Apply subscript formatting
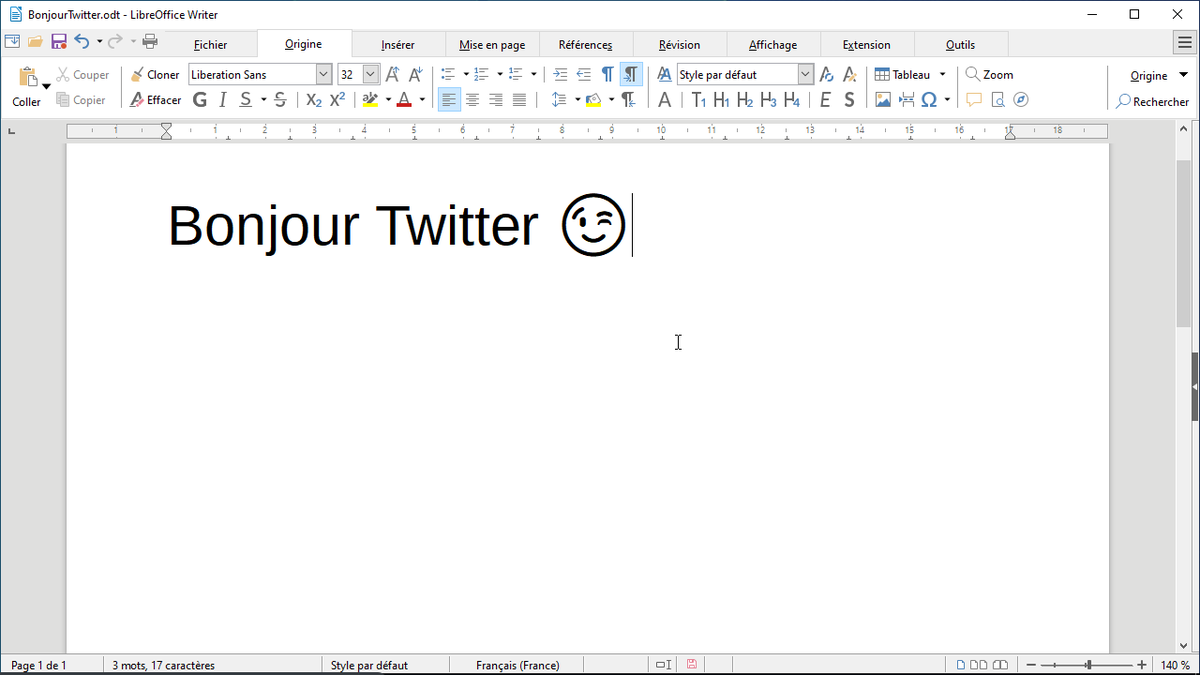This screenshot has width=1200, height=675. point(314,100)
